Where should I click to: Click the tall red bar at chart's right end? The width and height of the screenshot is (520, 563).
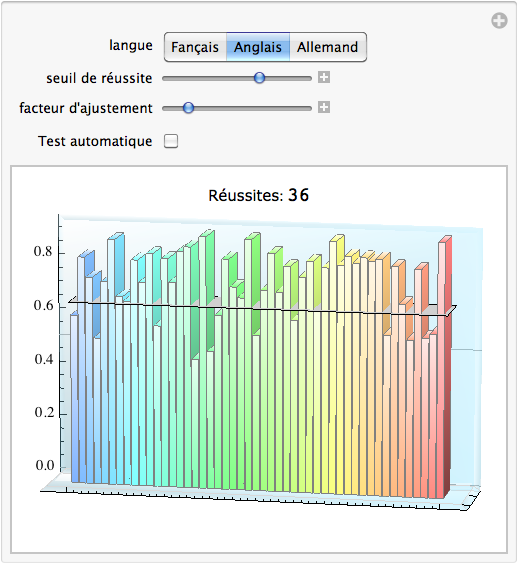click(444, 368)
